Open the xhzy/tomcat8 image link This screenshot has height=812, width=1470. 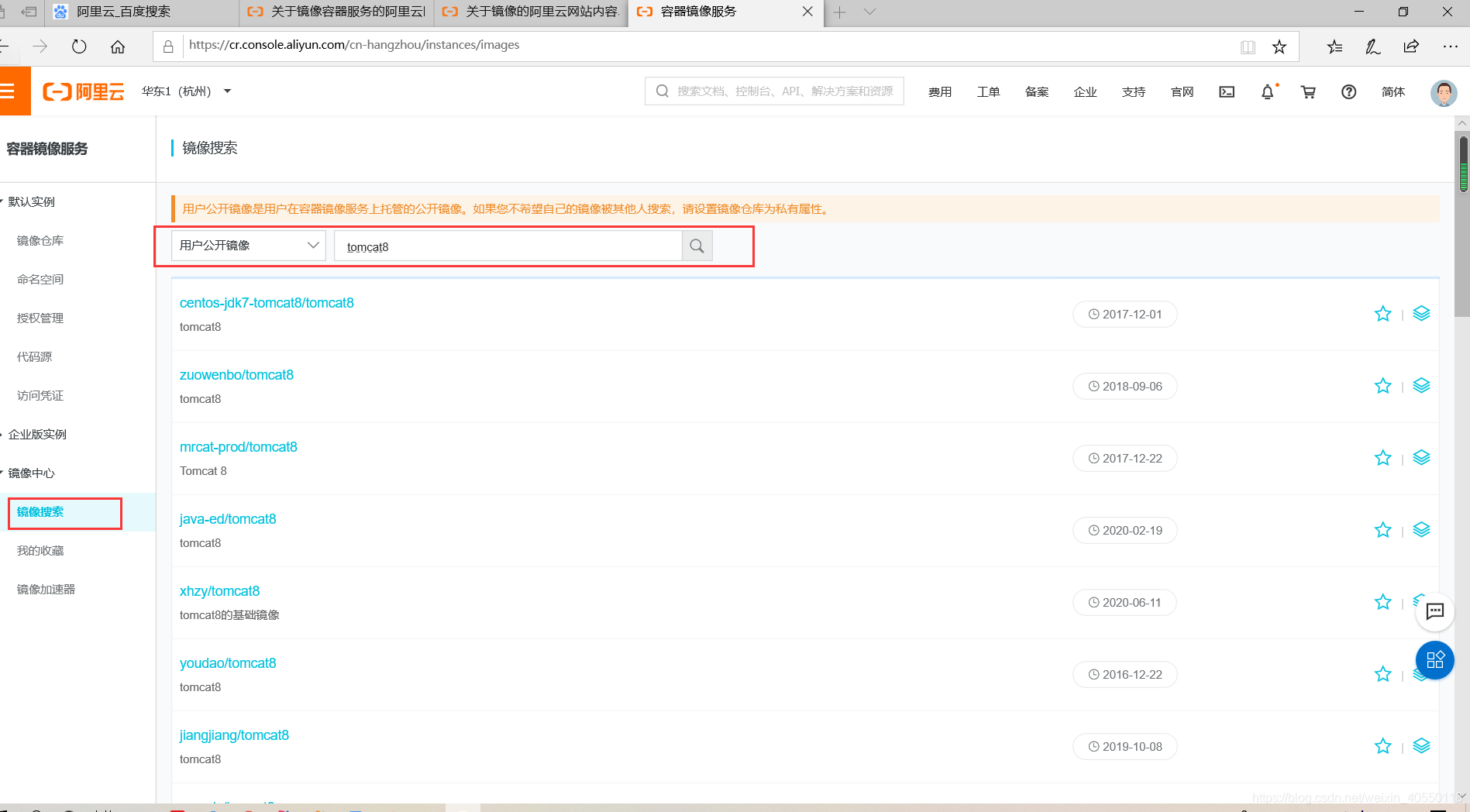click(220, 591)
